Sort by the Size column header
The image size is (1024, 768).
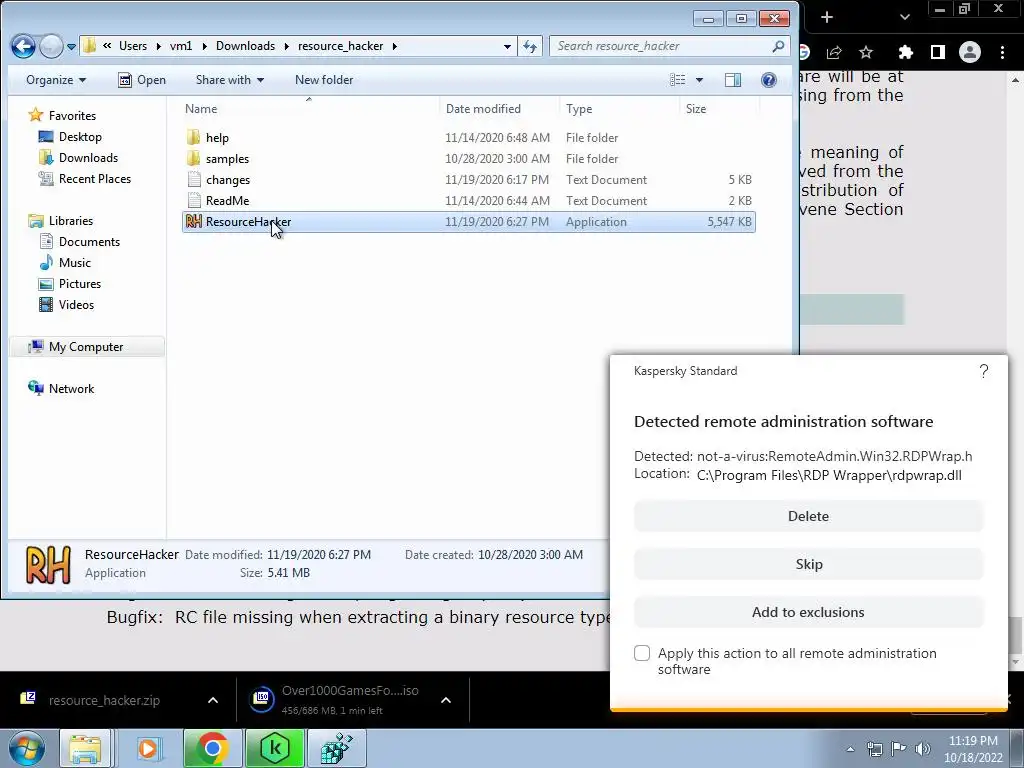[718, 108]
